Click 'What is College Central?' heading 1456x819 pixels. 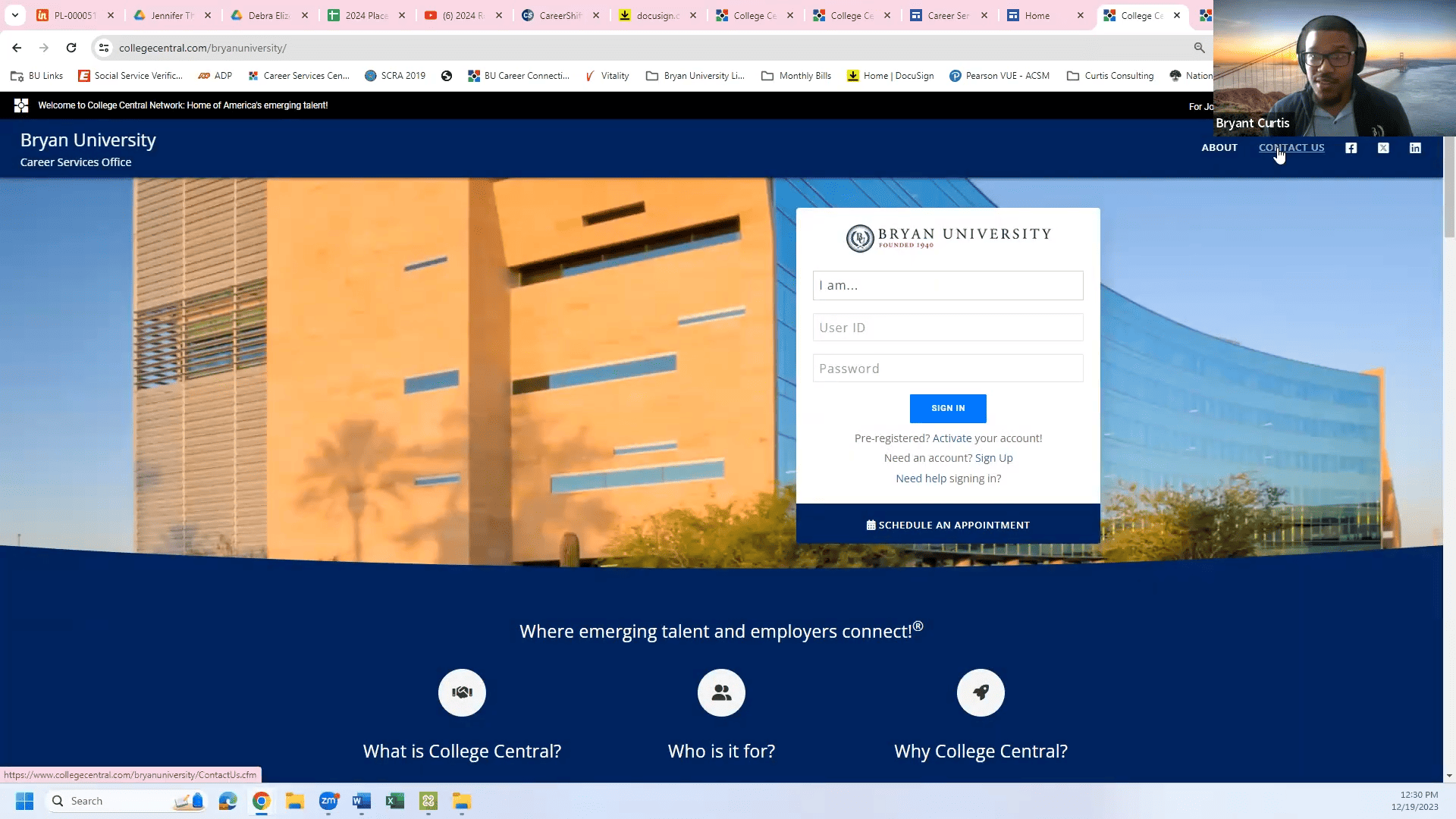(462, 751)
